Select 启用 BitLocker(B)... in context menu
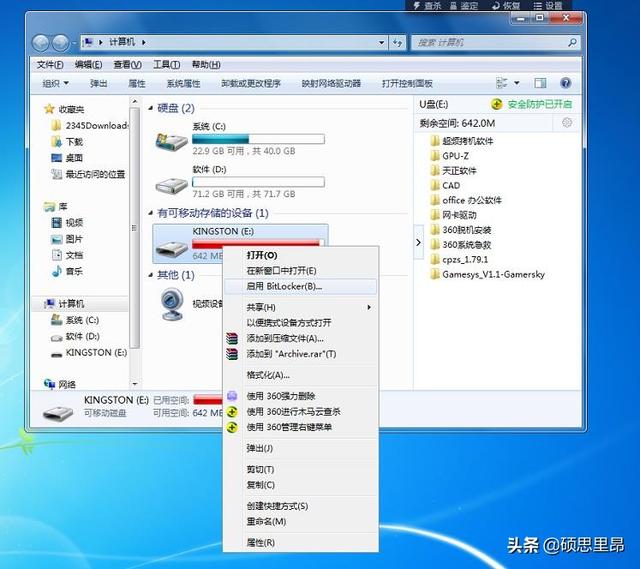This screenshot has width=640, height=569. pyautogui.click(x=285, y=286)
